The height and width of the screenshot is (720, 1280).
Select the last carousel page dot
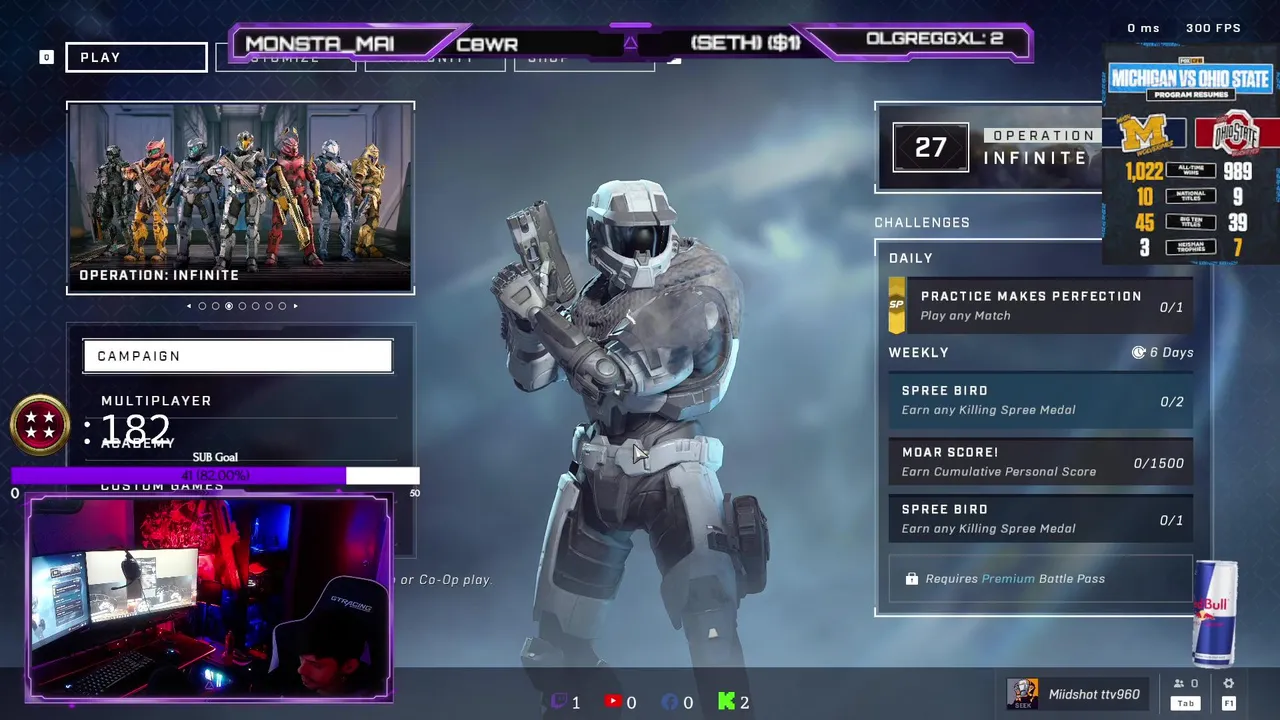click(x=282, y=306)
